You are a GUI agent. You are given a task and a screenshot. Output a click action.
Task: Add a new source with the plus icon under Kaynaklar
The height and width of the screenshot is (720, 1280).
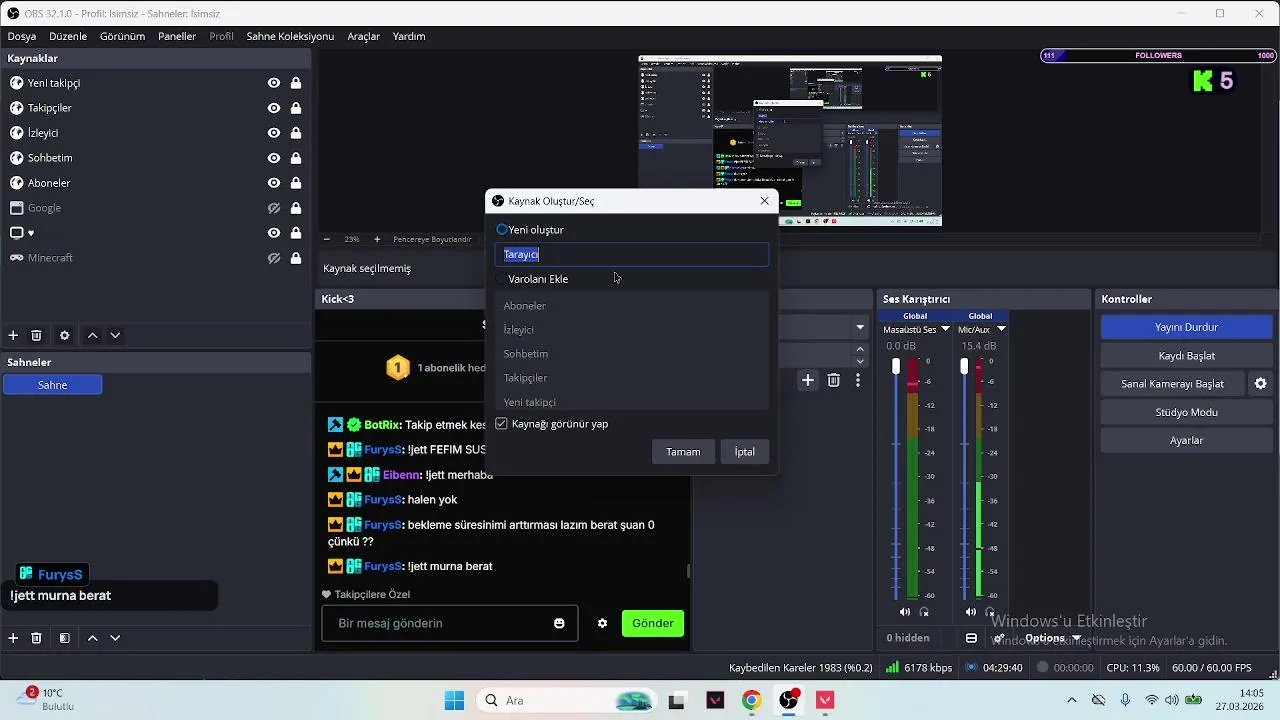pyautogui.click(x=13, y=336)
